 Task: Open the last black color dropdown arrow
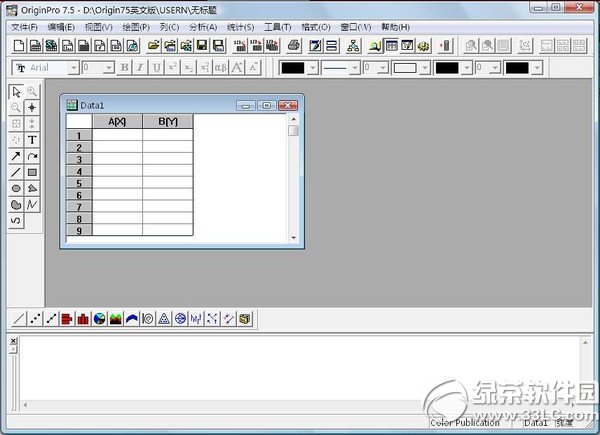click(x=537, y=68)
